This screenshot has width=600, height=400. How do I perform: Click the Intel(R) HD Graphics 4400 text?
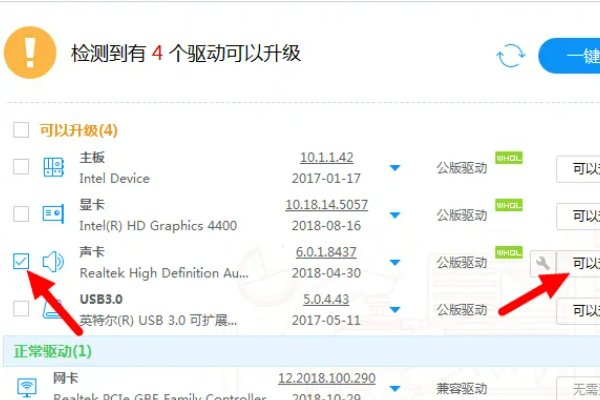click(x=158, y=225)
